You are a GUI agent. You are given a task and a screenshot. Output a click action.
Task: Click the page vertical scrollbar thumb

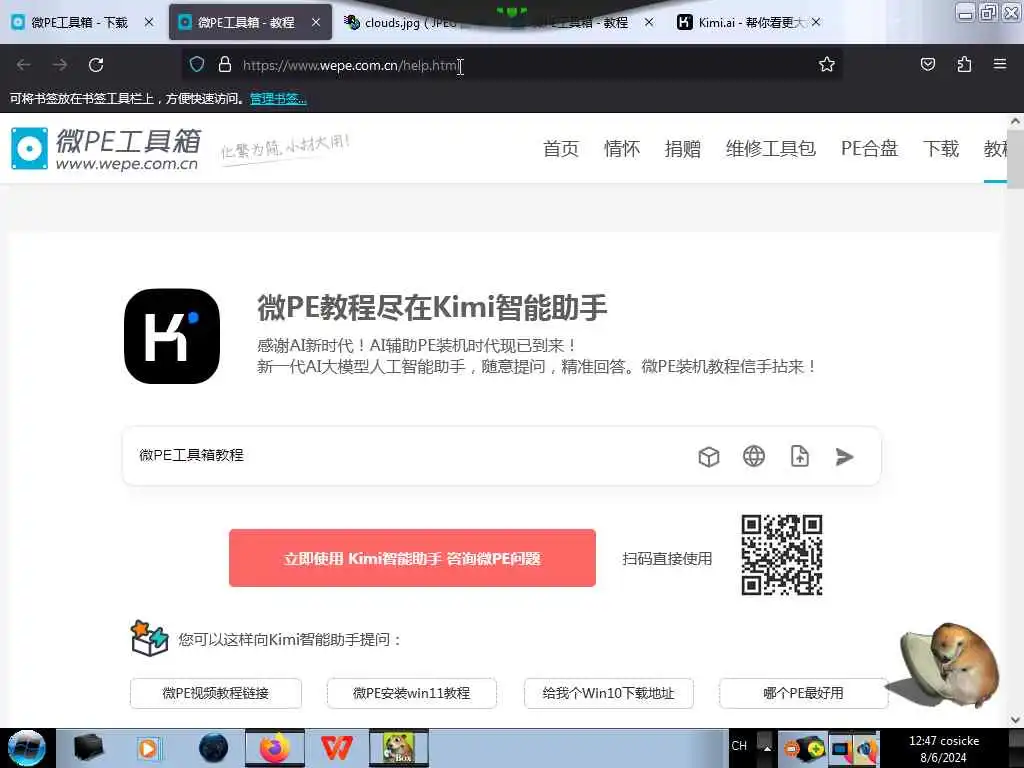coord(1015,157)
